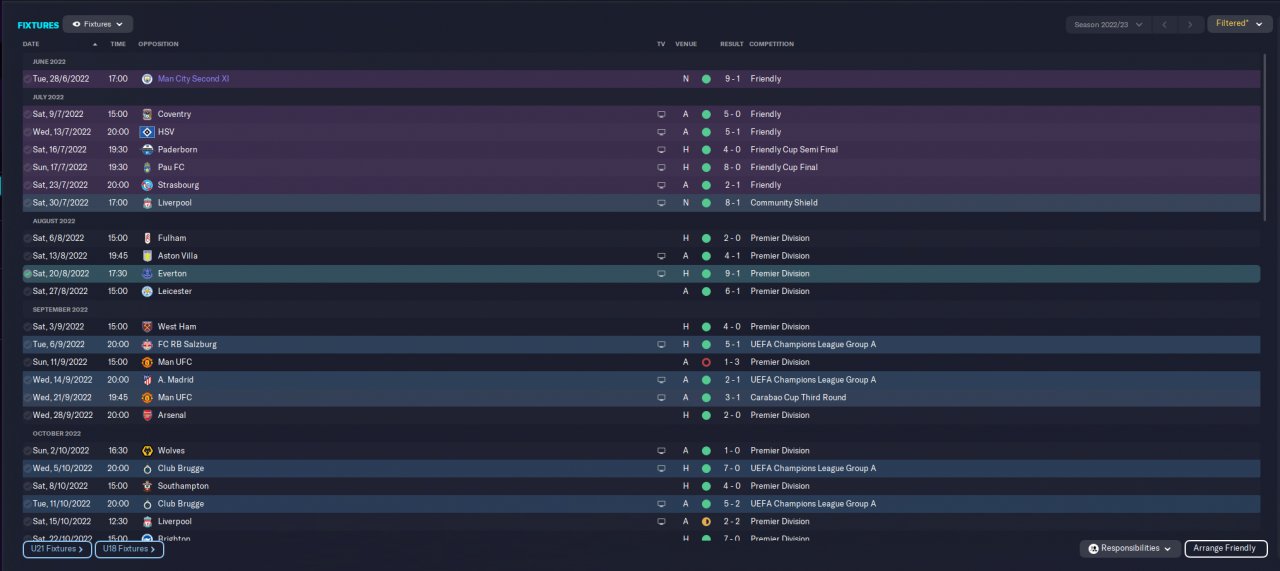Select the row checkbox for Man City Second XI
1280x571 pixels.
tap(27, 79)
